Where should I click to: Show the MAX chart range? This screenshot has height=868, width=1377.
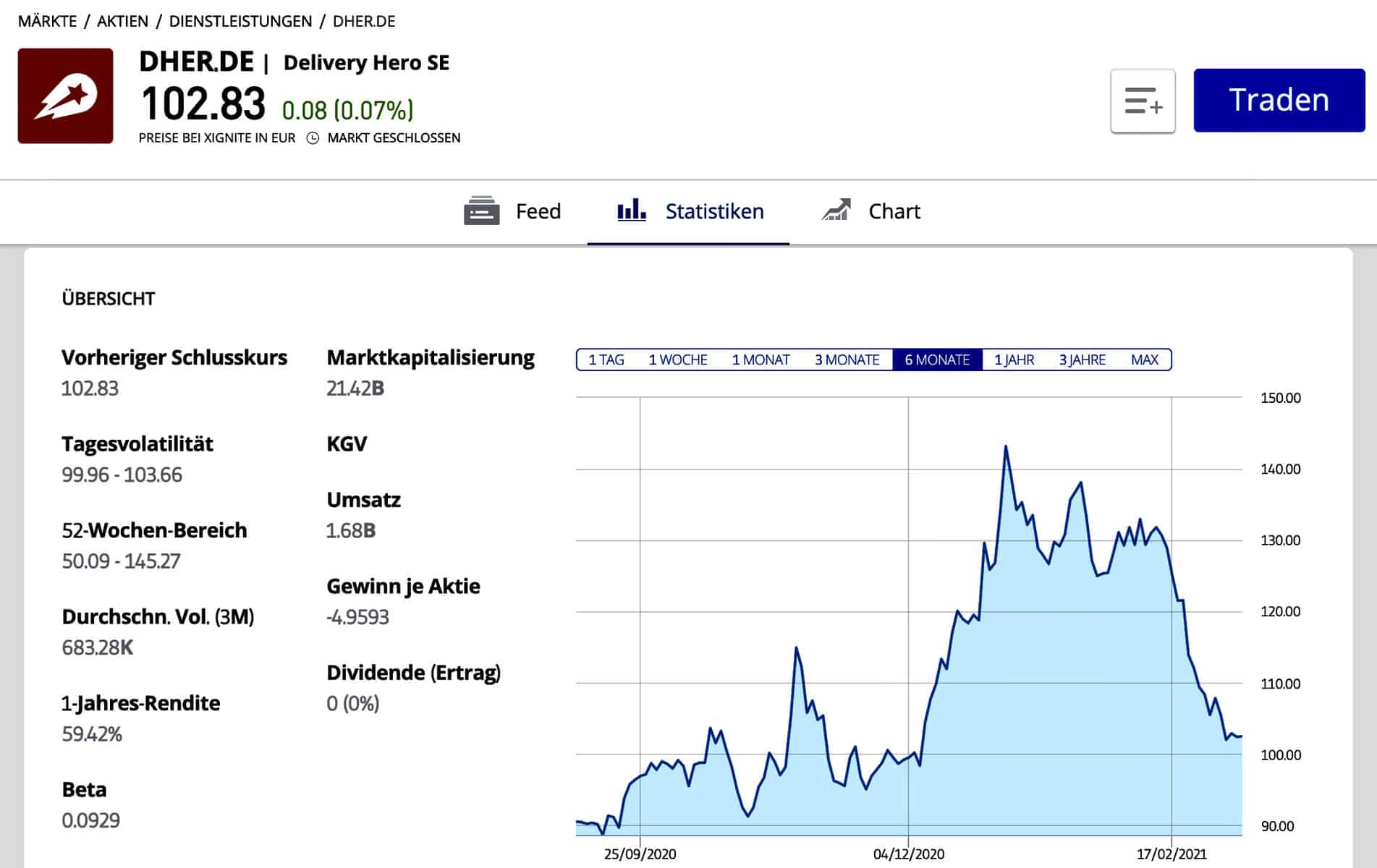point(1144,359)
